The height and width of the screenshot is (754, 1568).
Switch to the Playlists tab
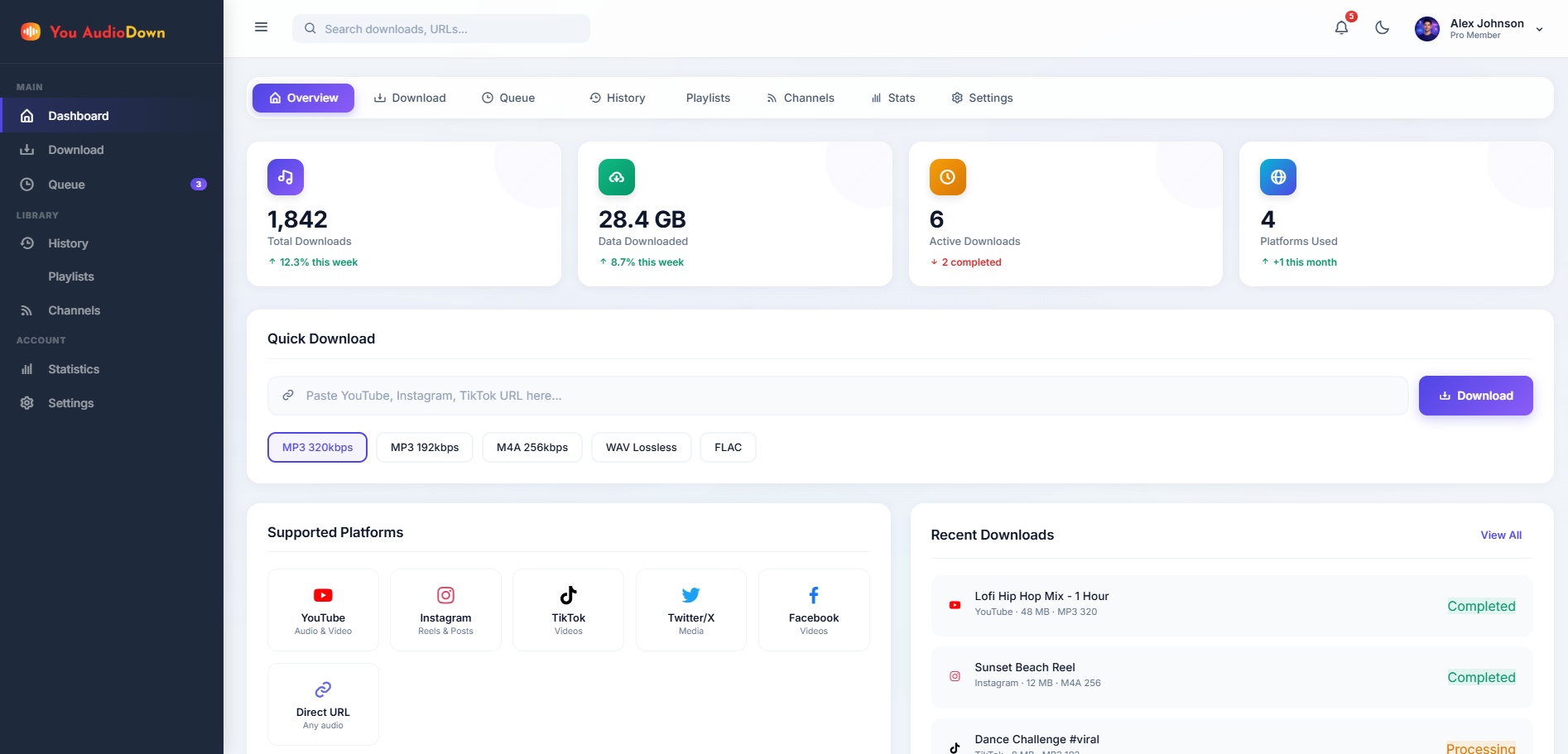[708, 98]
